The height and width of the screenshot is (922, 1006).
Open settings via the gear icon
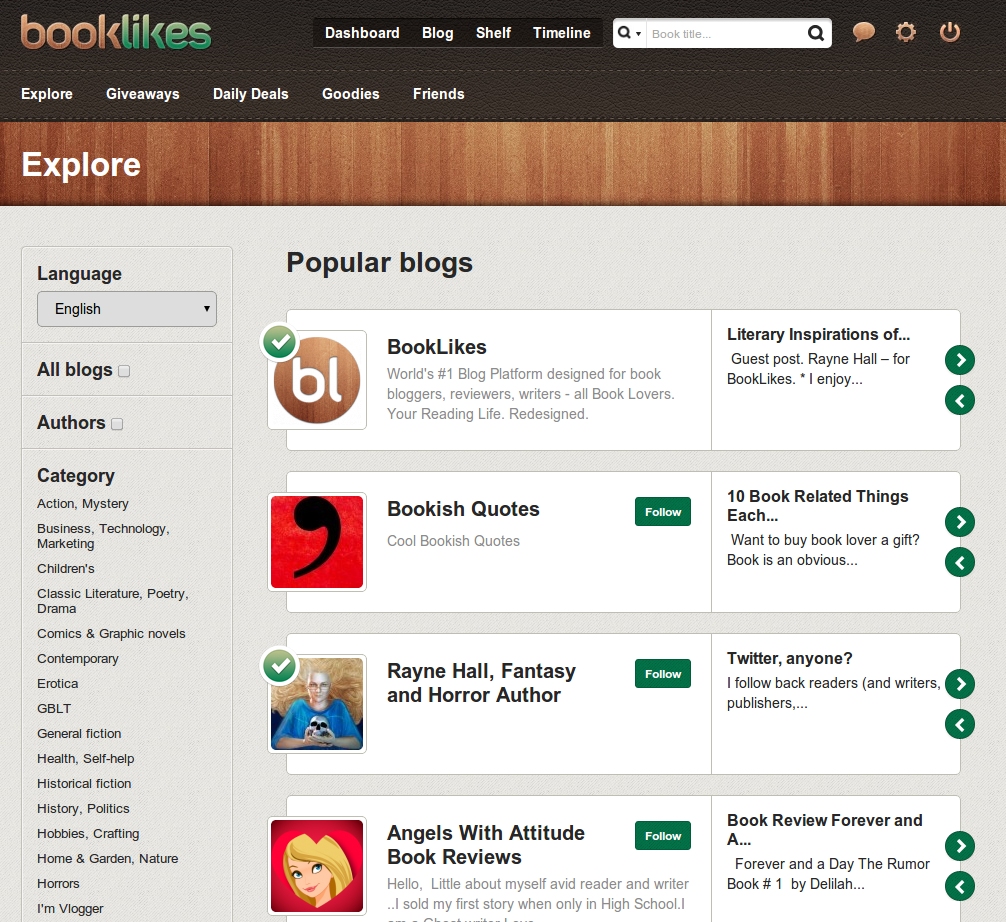(906, 32)
